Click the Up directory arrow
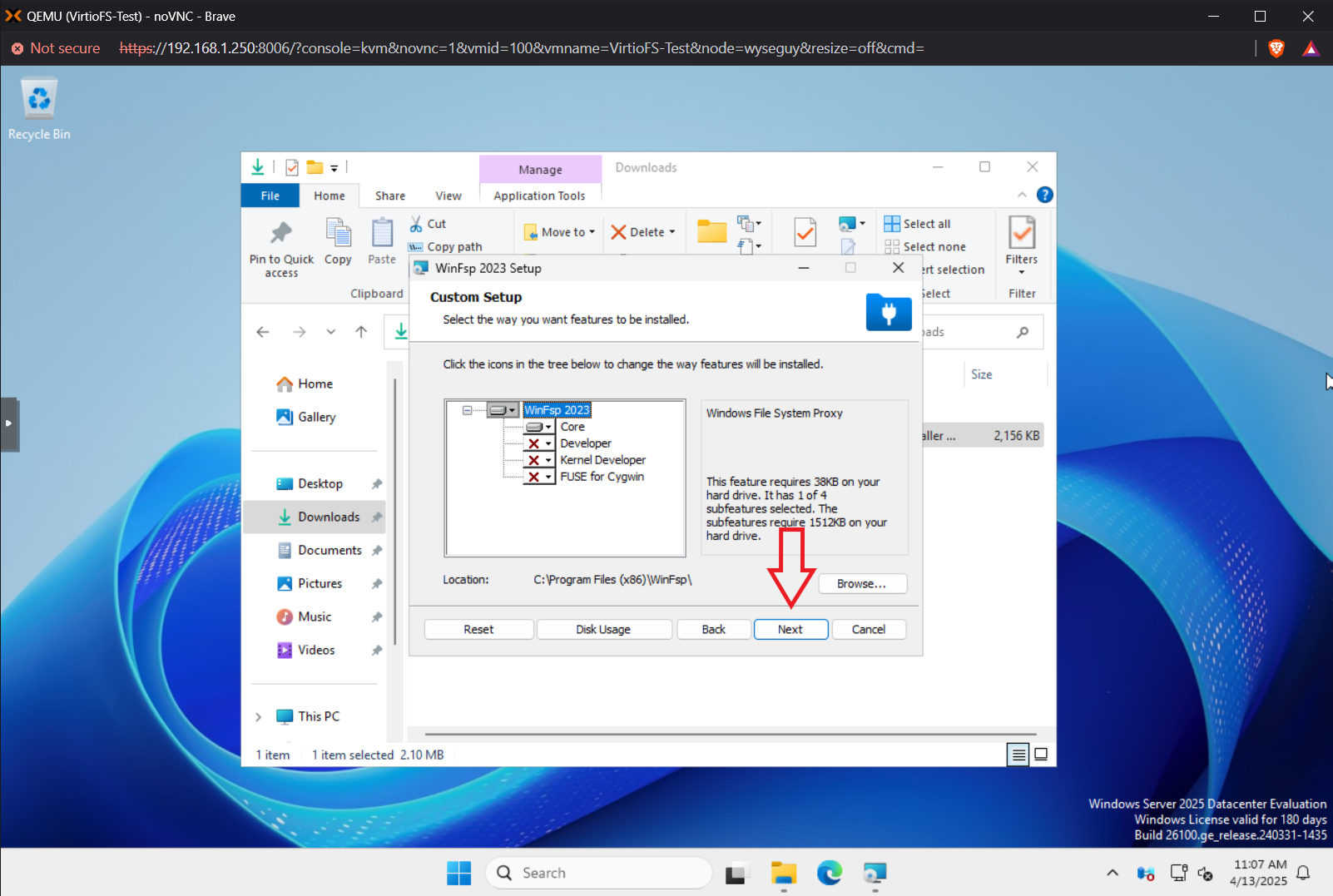1333x896 pixels. coord(361,332)
